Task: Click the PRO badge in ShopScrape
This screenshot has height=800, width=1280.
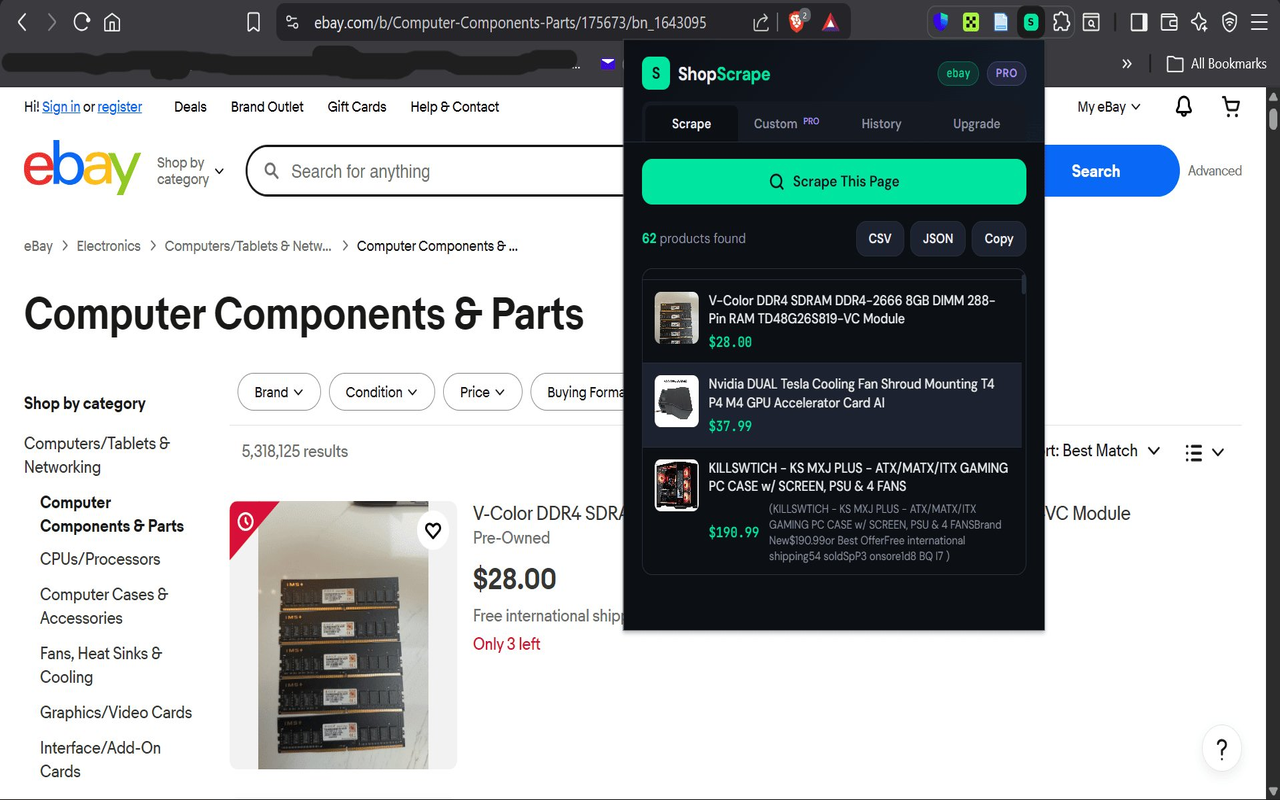Action: (x=1006, y=73)
